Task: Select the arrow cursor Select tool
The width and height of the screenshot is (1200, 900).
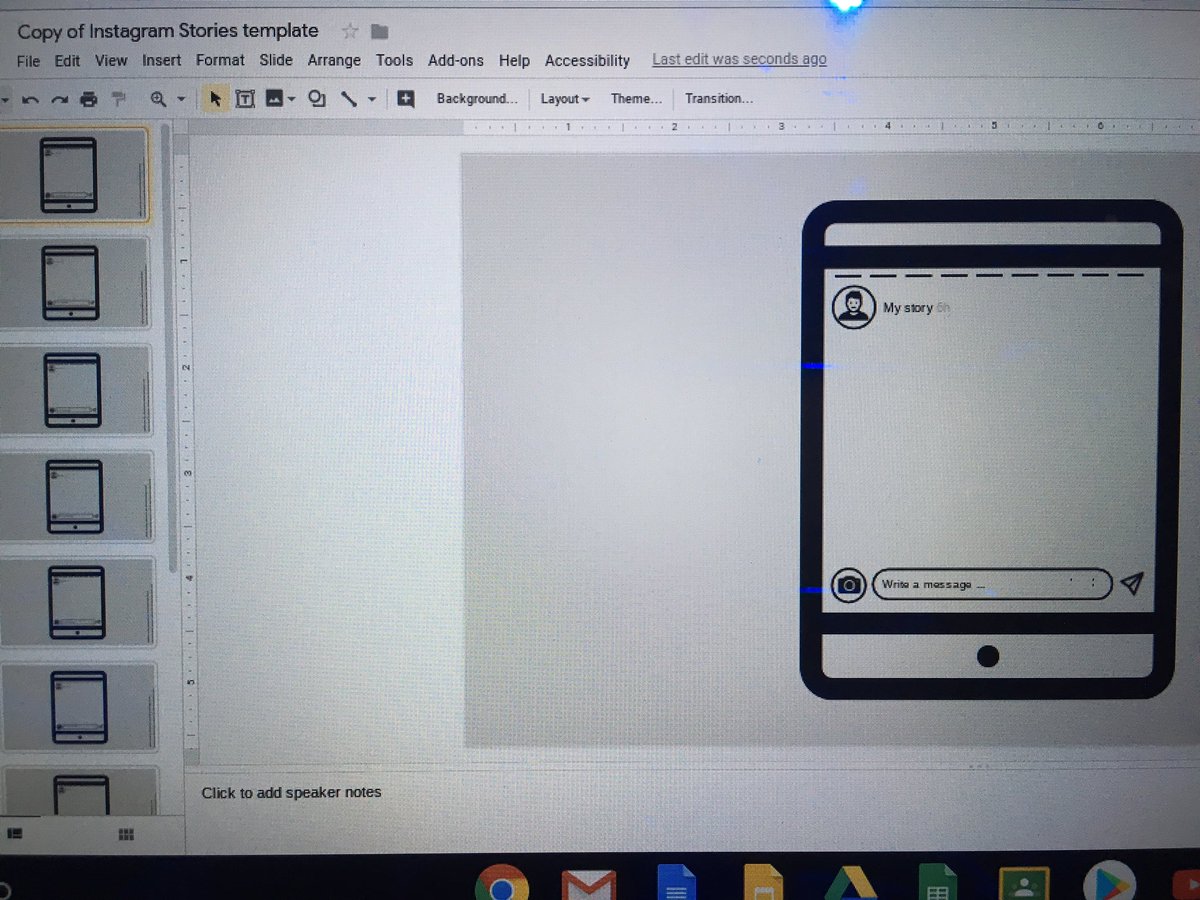Action: (x=215, y=99)
